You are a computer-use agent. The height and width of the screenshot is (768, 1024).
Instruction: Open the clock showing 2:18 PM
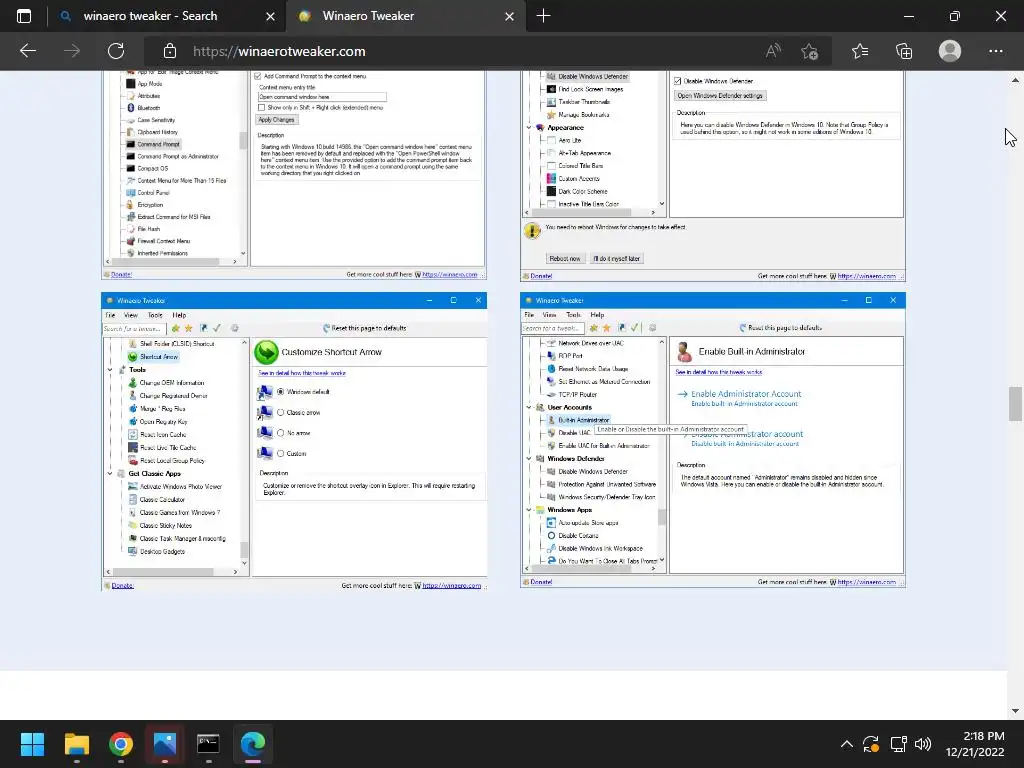(975, 744)
